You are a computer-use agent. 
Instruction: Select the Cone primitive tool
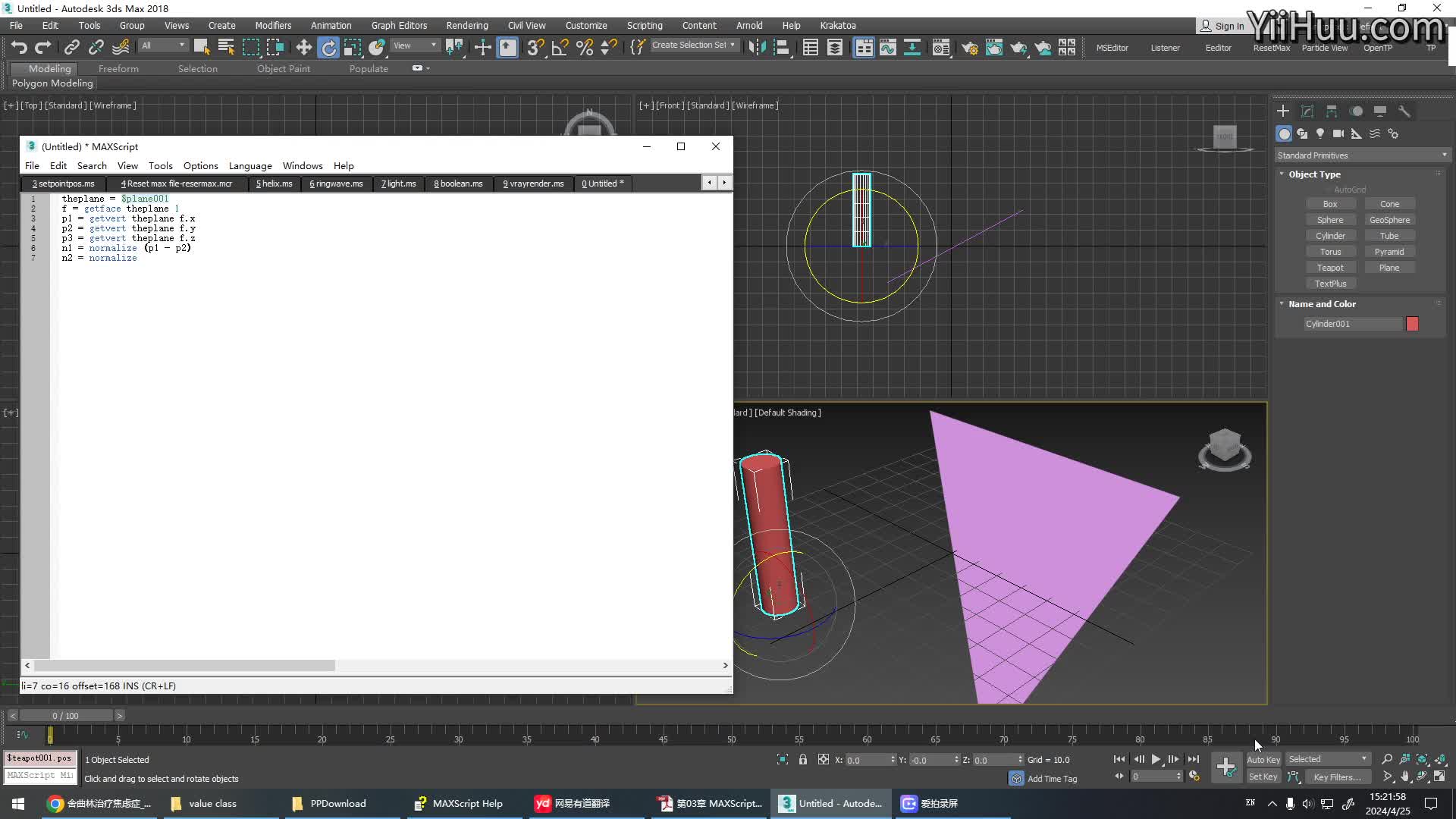1389,203
